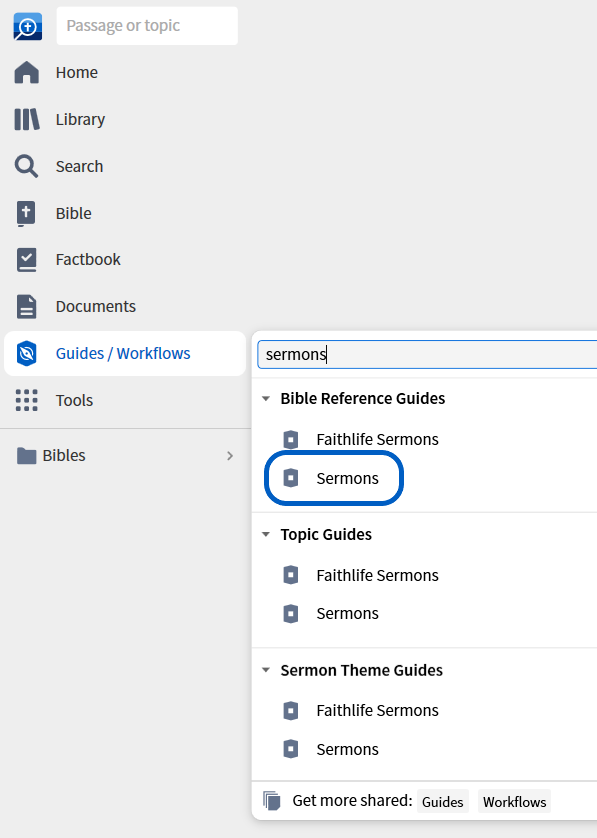
Task: Click Faithlife Sermons icon under Topic Guides
Action: pos(291,576)
